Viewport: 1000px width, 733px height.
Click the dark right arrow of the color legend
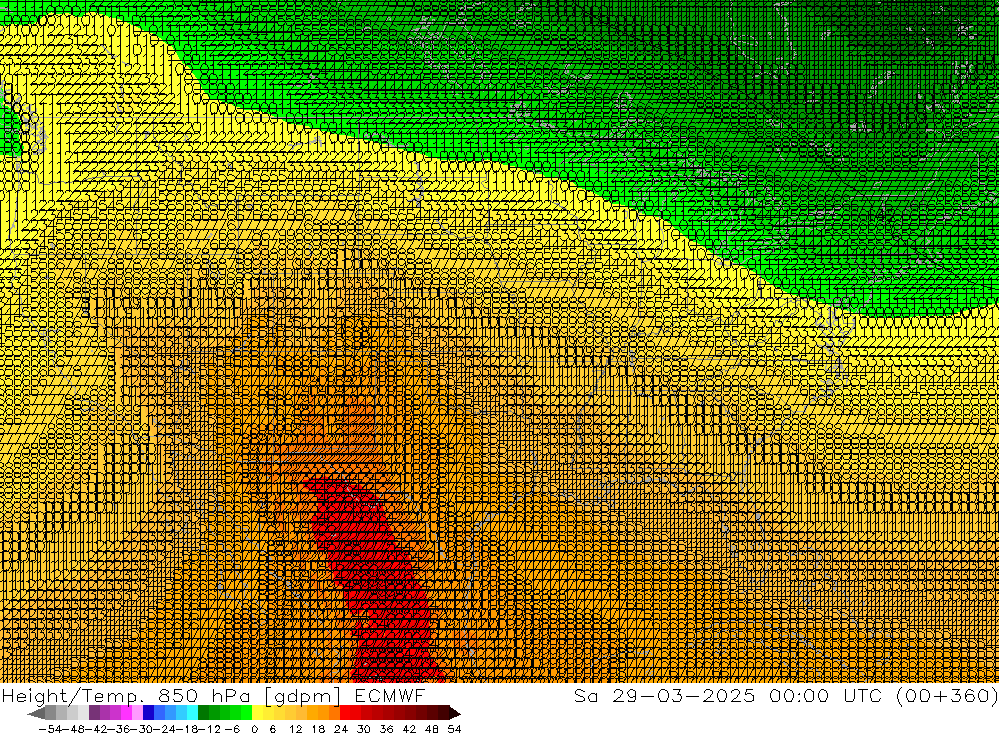455,713
